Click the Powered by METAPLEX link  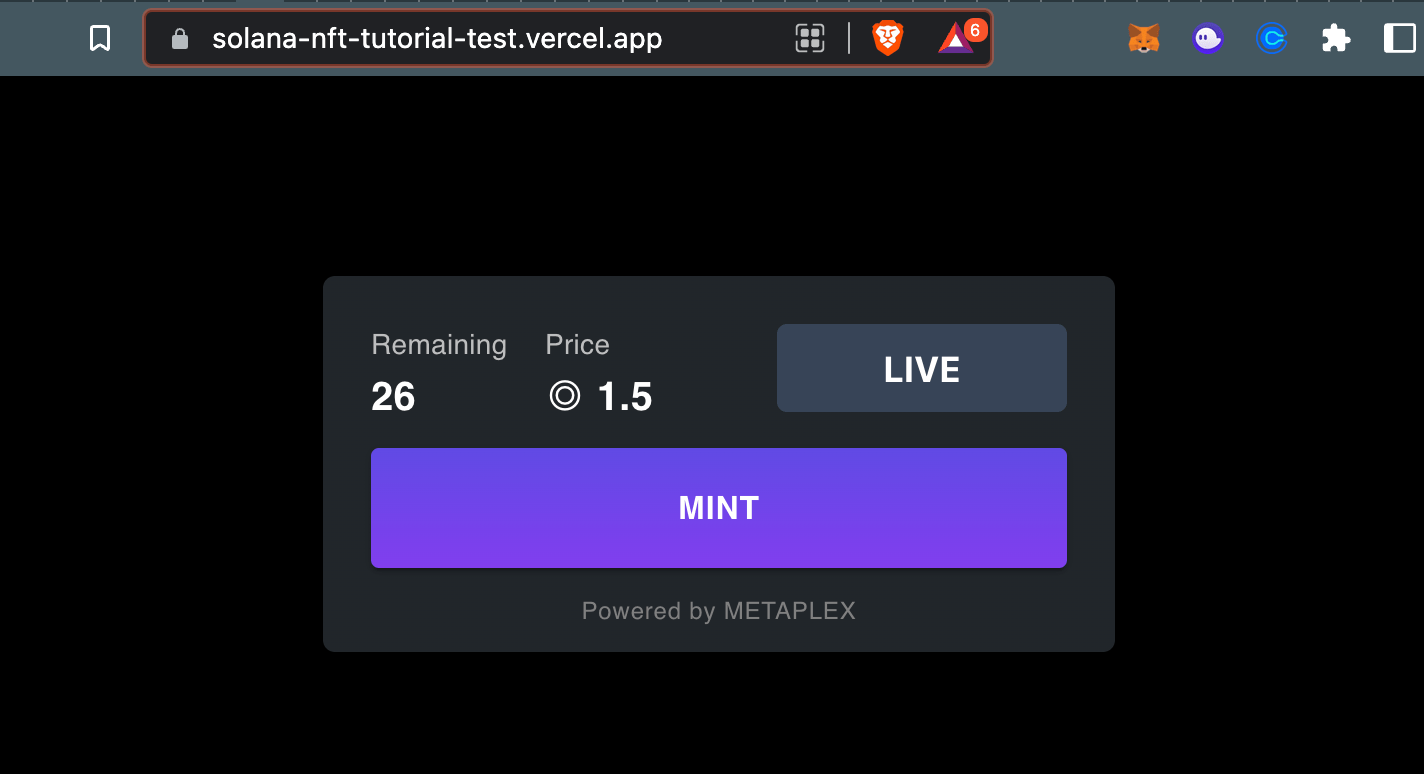coord(717,610)
